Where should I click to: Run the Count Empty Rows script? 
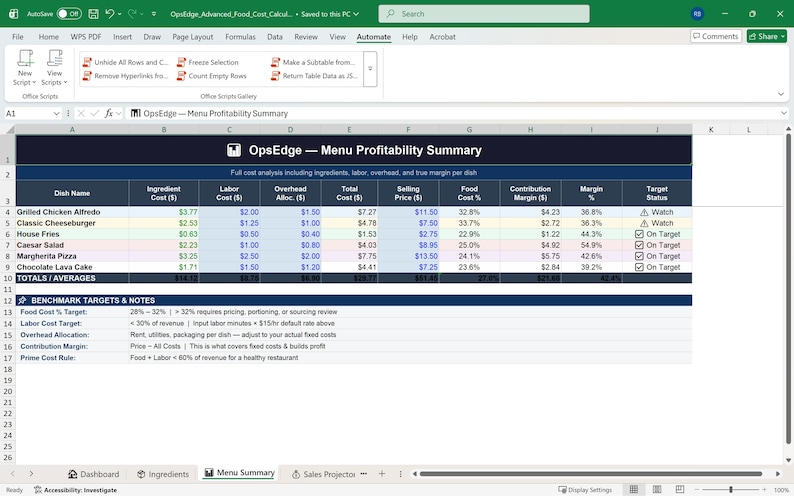[212, 76]
